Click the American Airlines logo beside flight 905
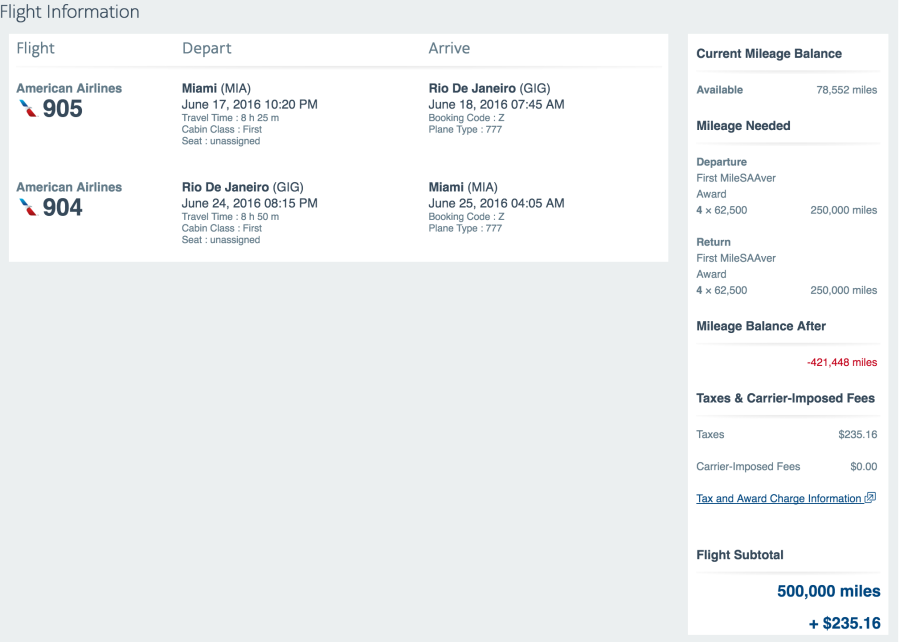 [x=27, y=109]
